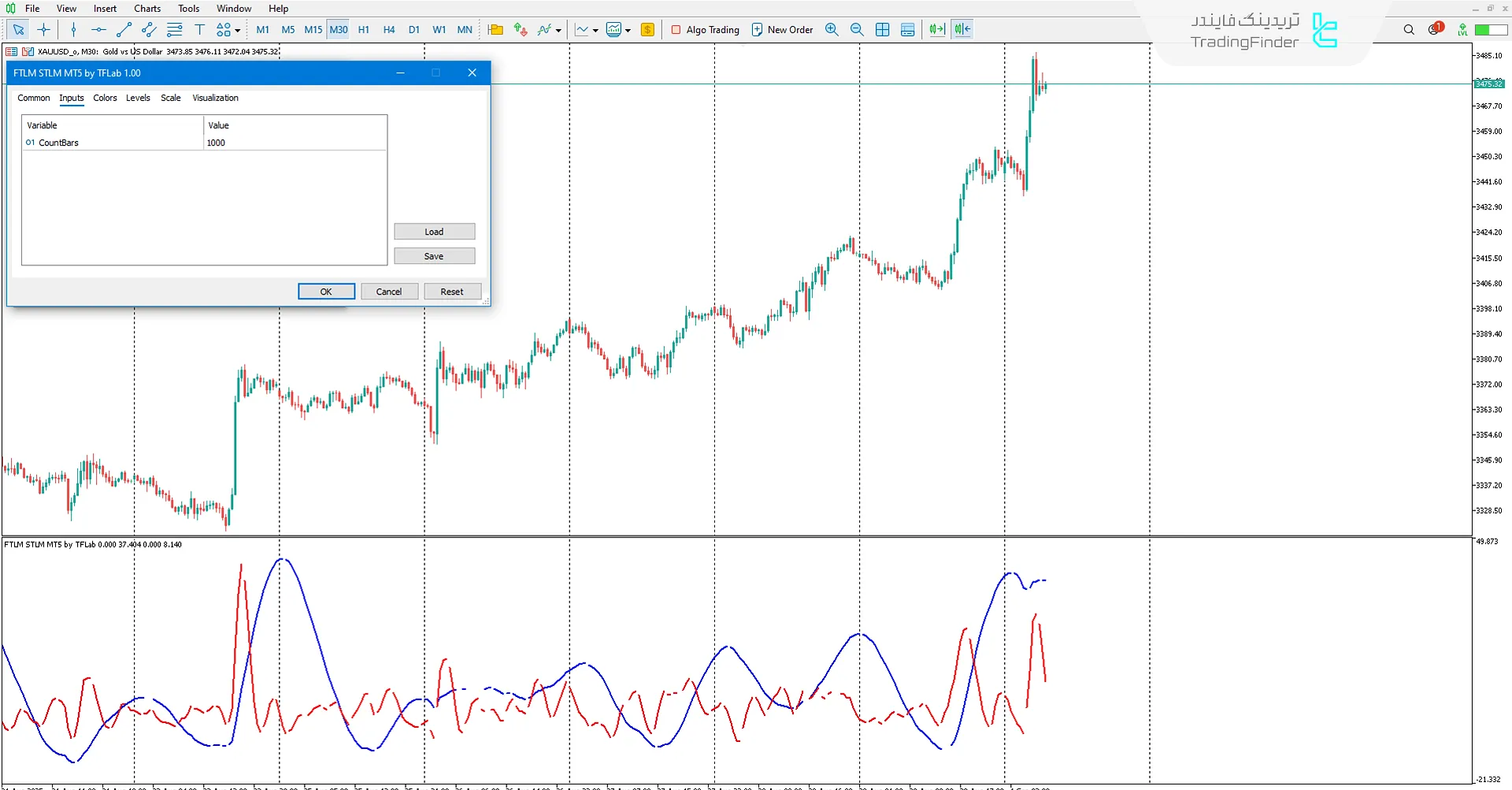The height and width of the screenshot is (790, 1512).
Task: Open the Charts menu
Action: 146,9
